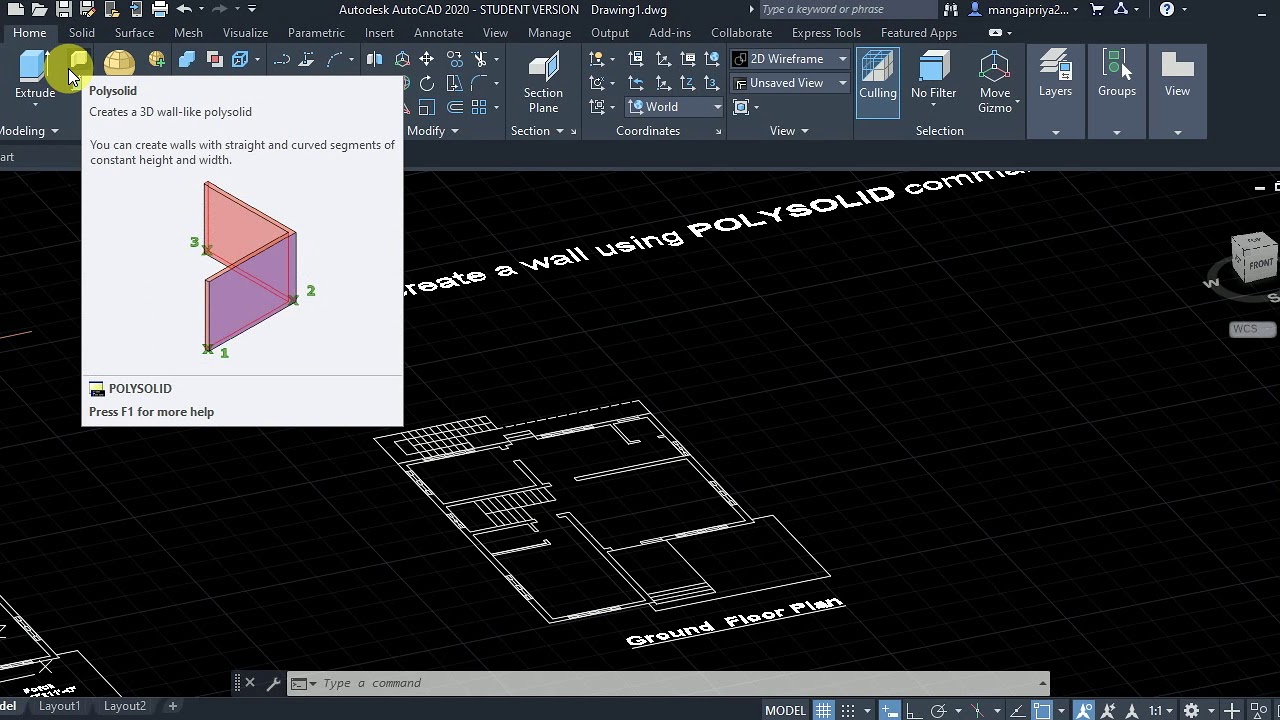This screenshot has width=1280, height=720.
Task: Select the Move Gizmo tool
Action: 994,83
